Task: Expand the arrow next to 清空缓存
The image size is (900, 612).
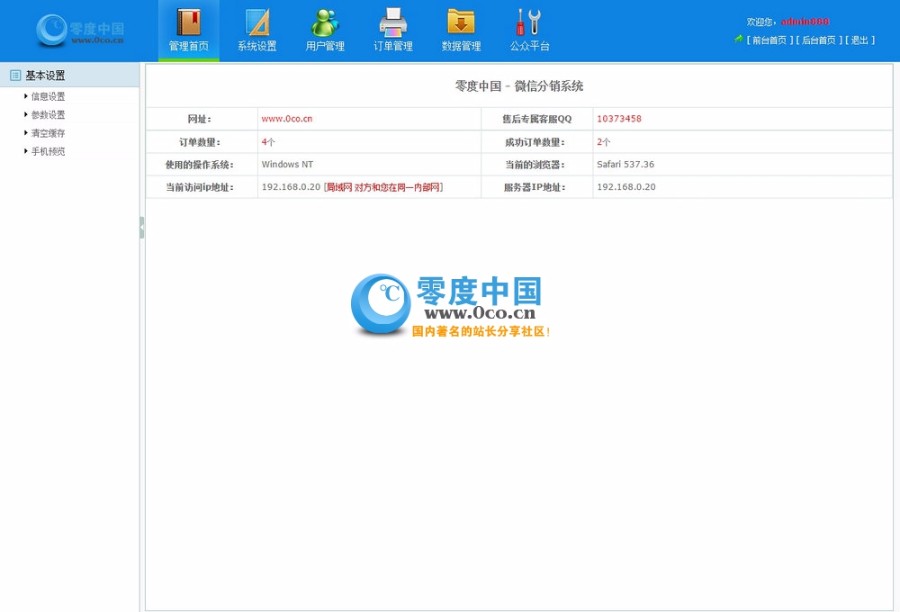Action: [26, 133]
